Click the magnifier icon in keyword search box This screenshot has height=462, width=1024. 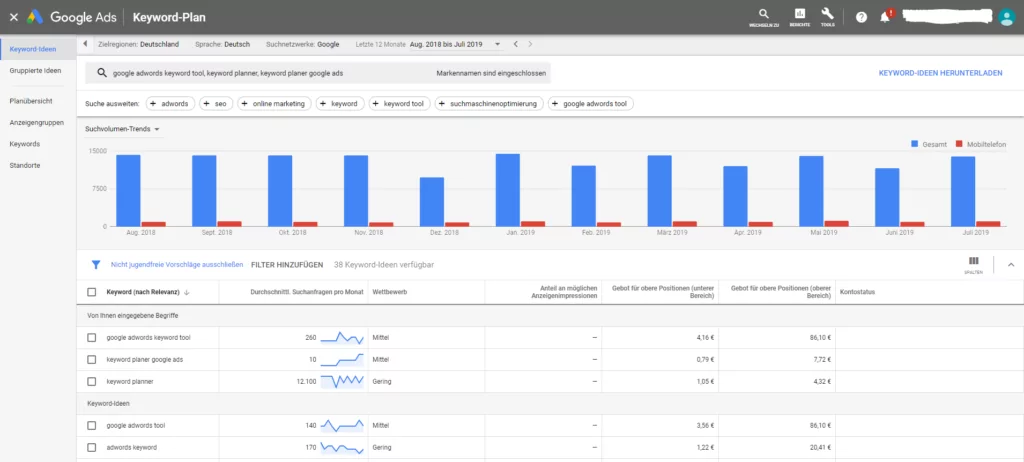(x=102, y=73)
